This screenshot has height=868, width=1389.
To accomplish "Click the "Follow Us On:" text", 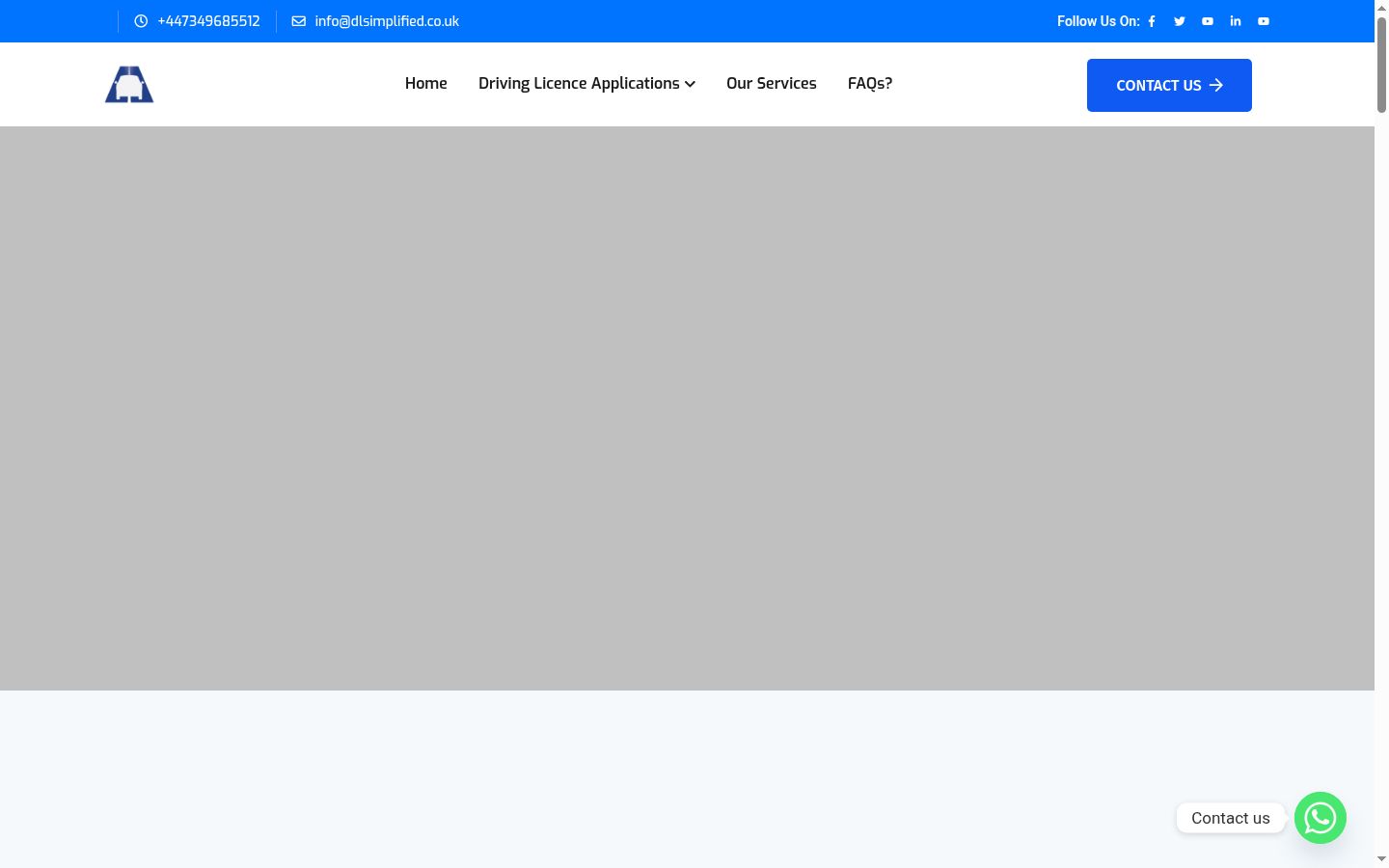I will [1099, 21].
